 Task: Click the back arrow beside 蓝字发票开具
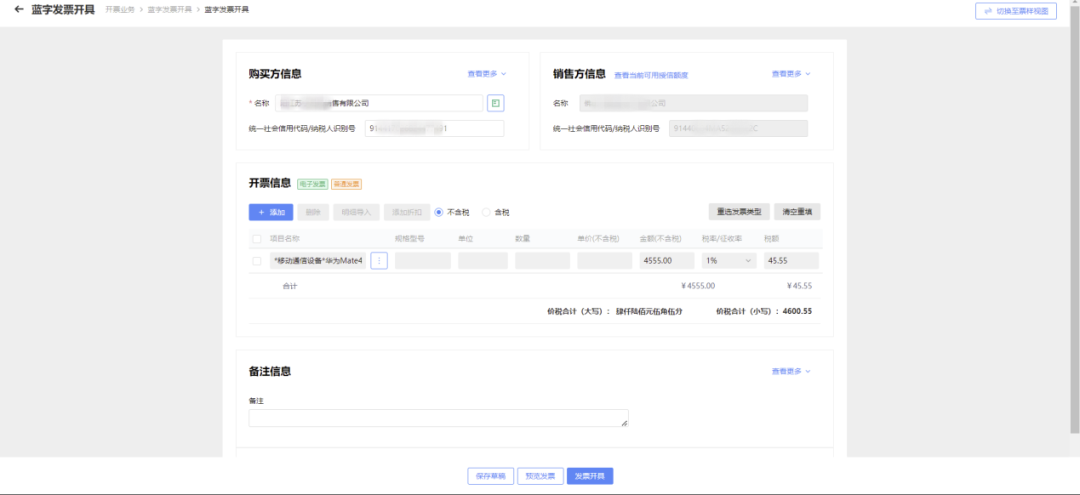click(19, 10)
